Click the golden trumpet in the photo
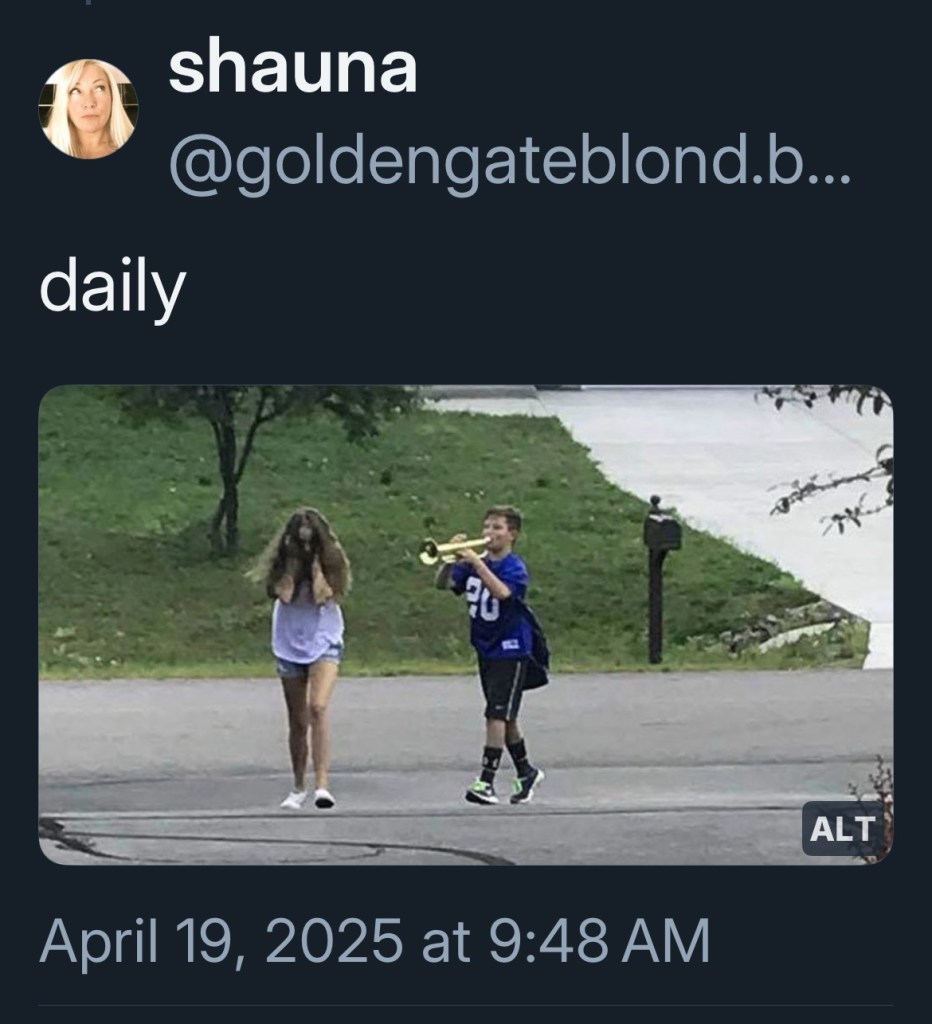This screenshot has width=932, height=1024. click(x=453, y=550)
